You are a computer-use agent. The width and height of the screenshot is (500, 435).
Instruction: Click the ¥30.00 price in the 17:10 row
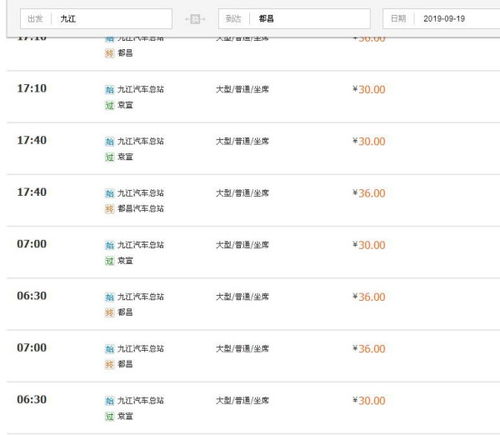click(369, 90)
